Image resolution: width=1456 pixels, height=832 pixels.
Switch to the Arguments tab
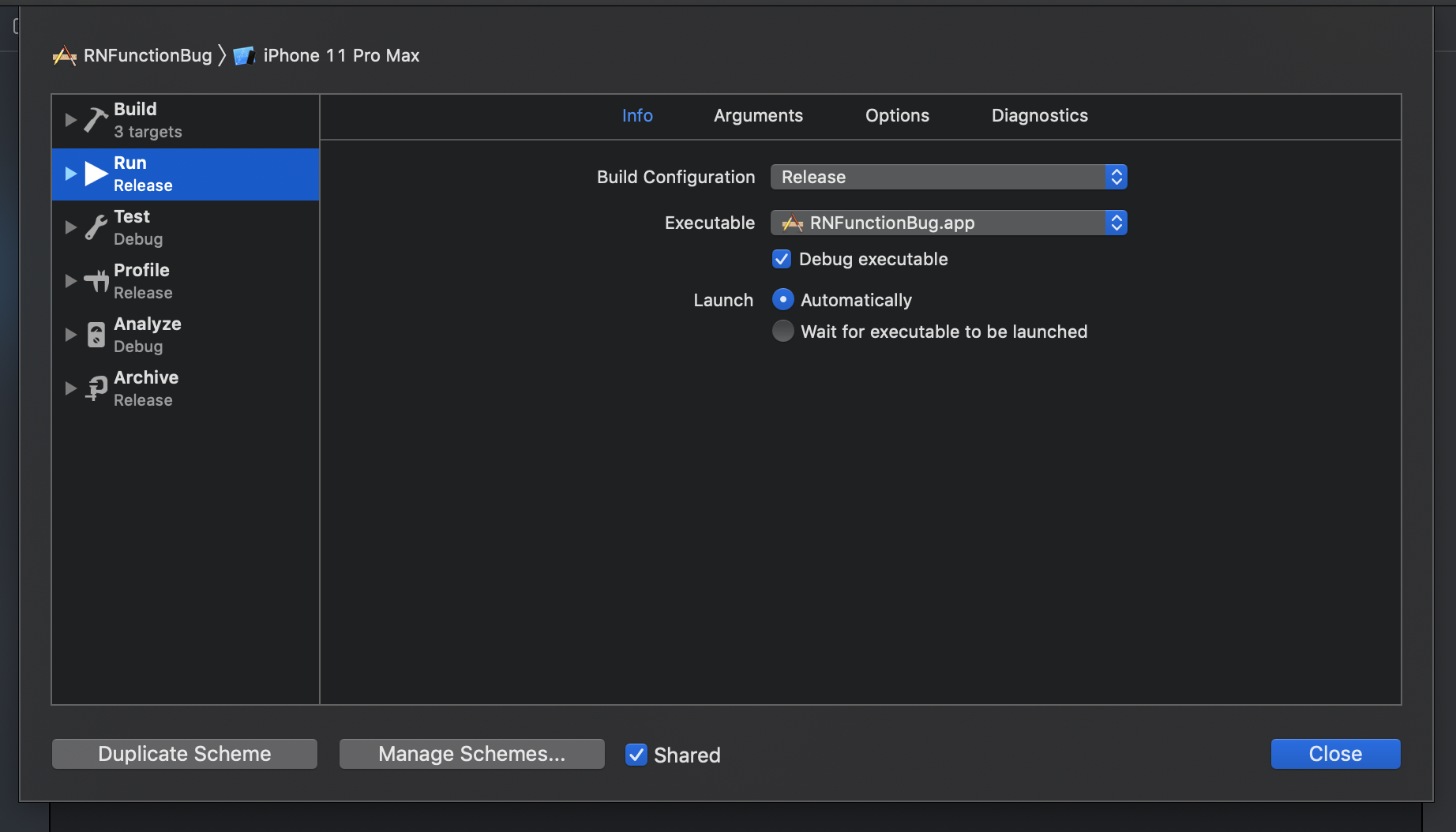click(757, 115)
